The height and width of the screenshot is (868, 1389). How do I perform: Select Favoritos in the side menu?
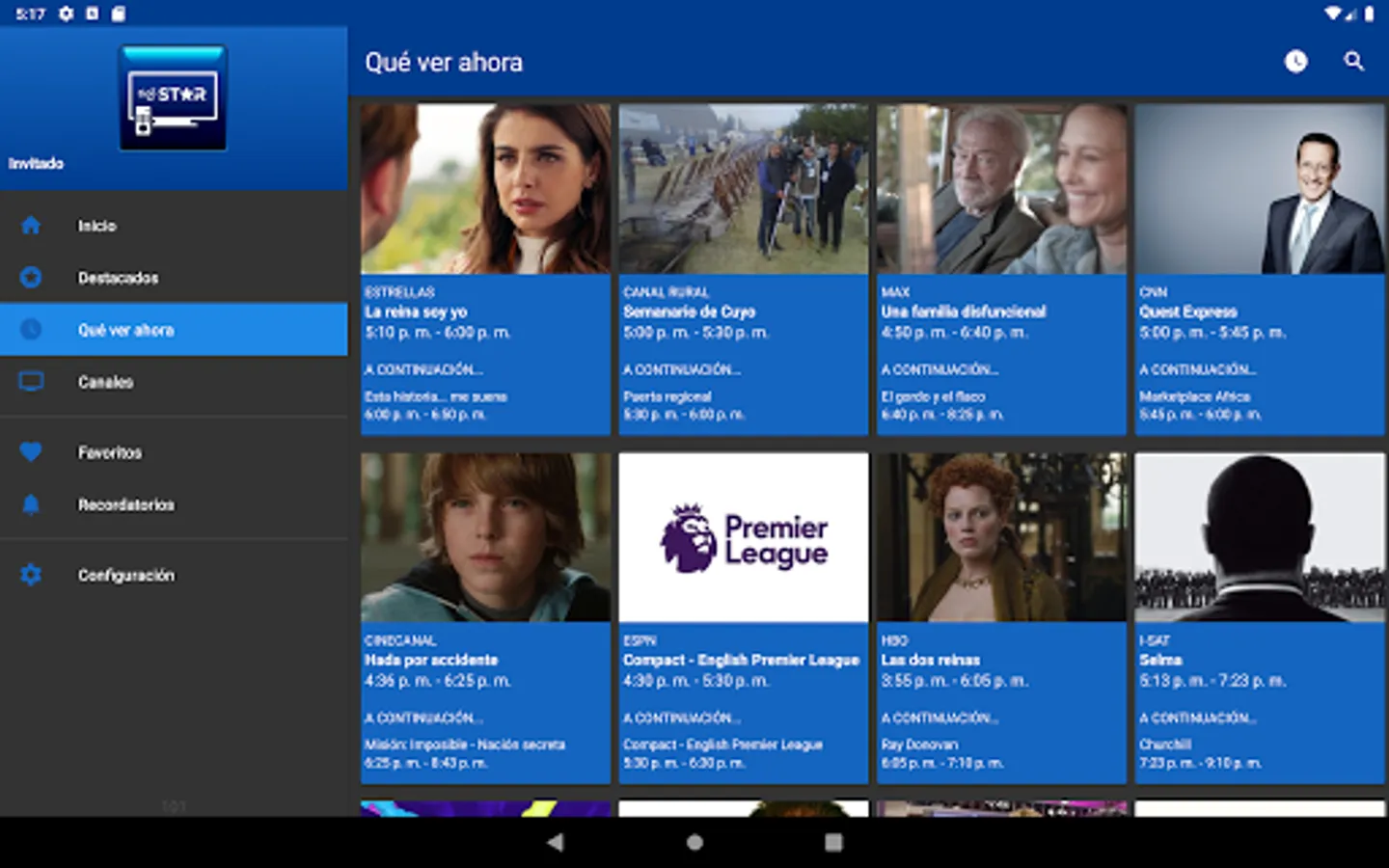pyautogui.click(x=174, y=452)
